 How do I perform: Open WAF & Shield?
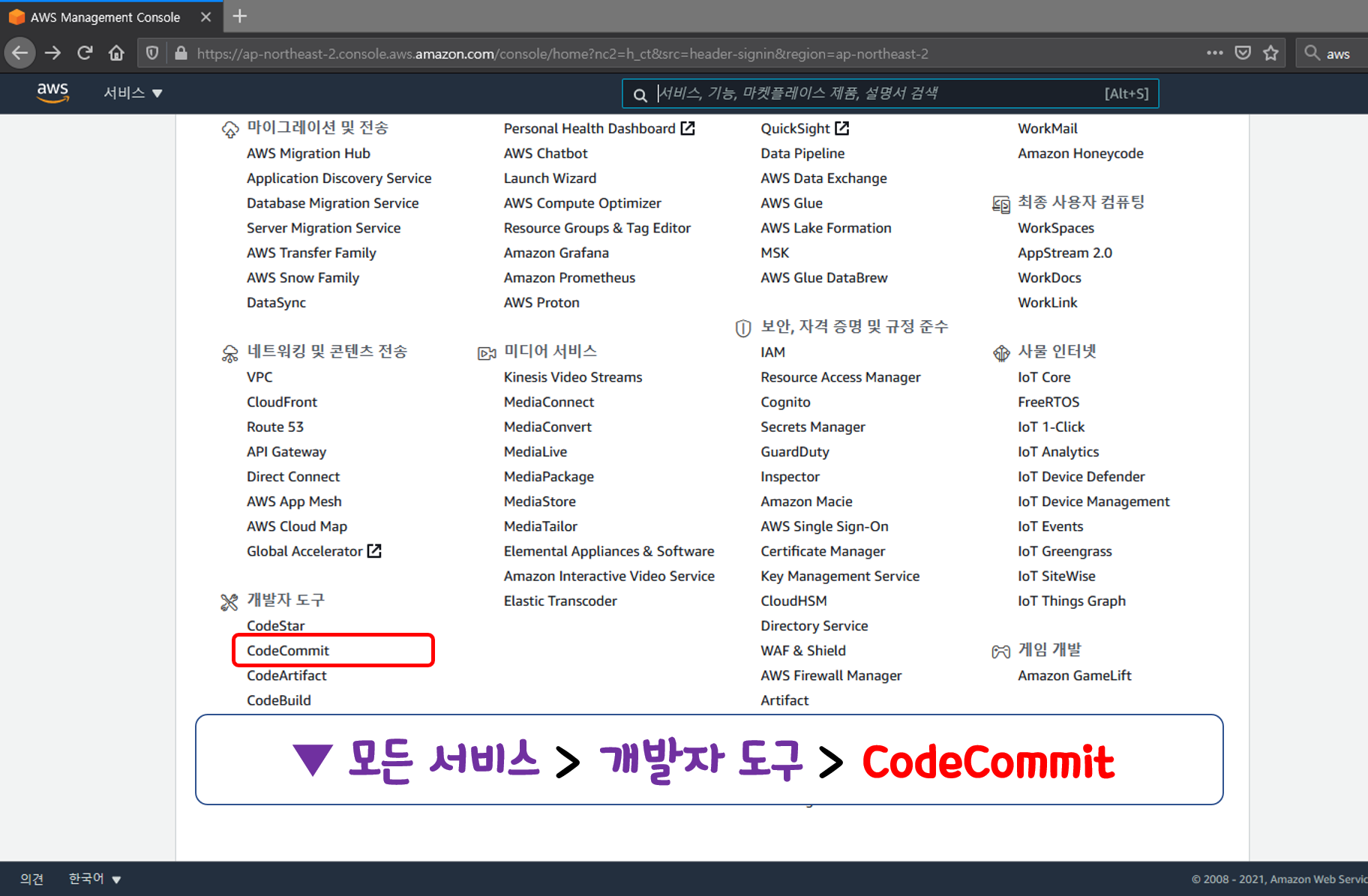(803, 651)
